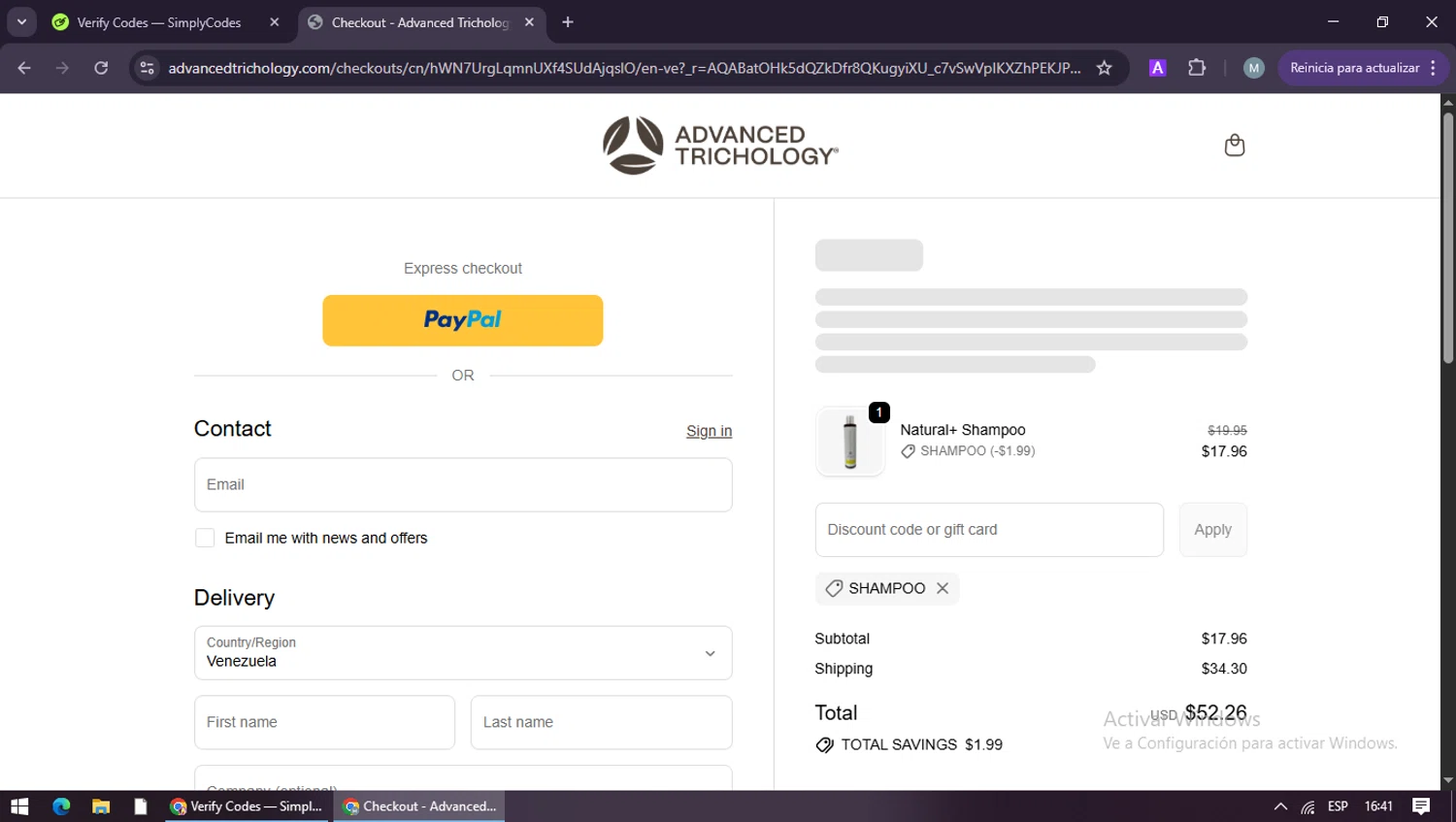The image size is (1456, 822).
Task: Switch to Verify Codes taskbar window
Action: 247,806
